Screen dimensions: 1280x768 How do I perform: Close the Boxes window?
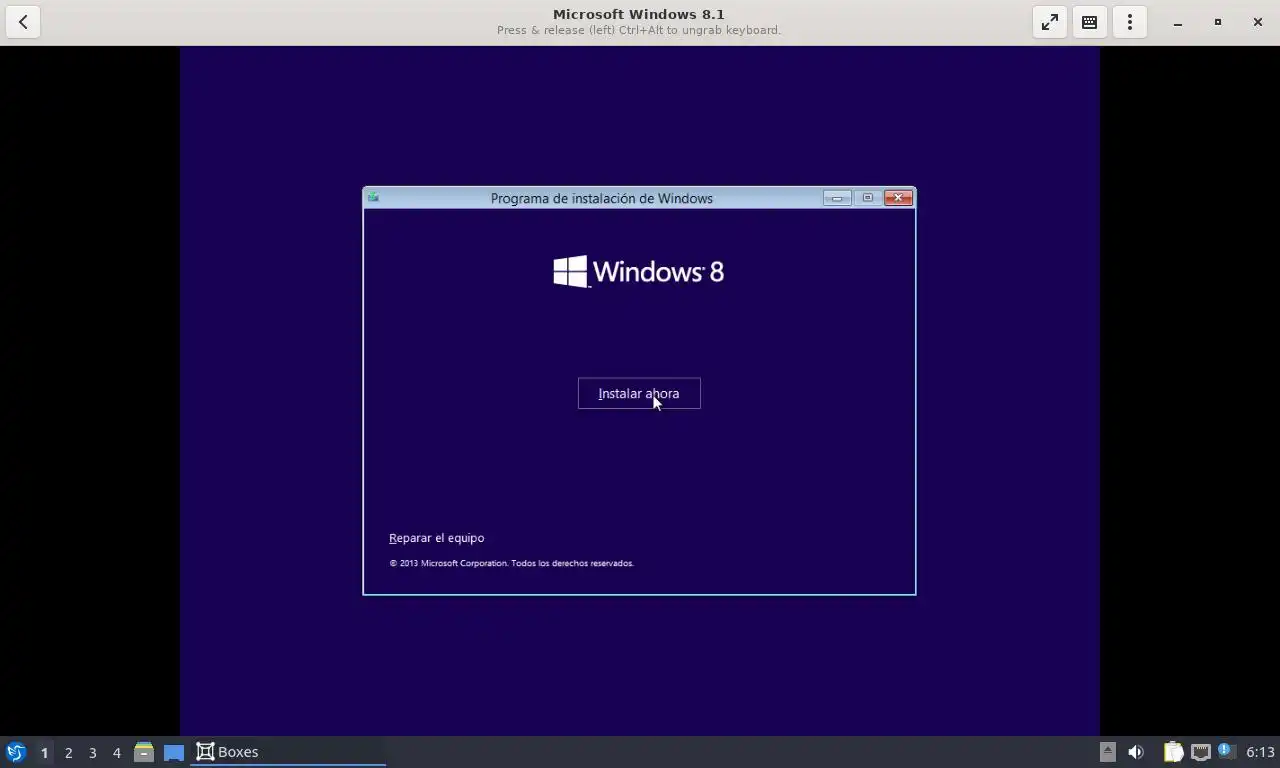pyautogui.click(x=1258, y=22)
